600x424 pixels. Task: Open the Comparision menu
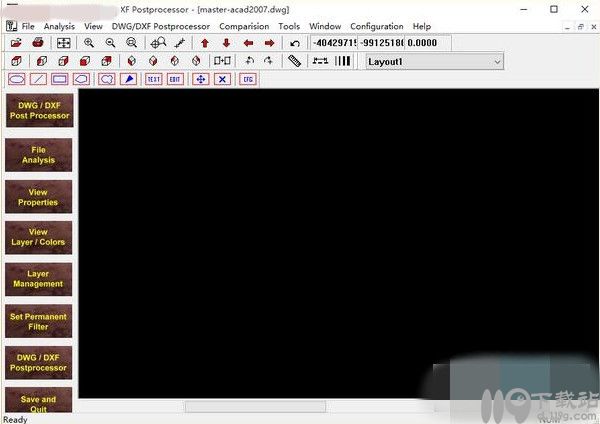click(244, 26)
